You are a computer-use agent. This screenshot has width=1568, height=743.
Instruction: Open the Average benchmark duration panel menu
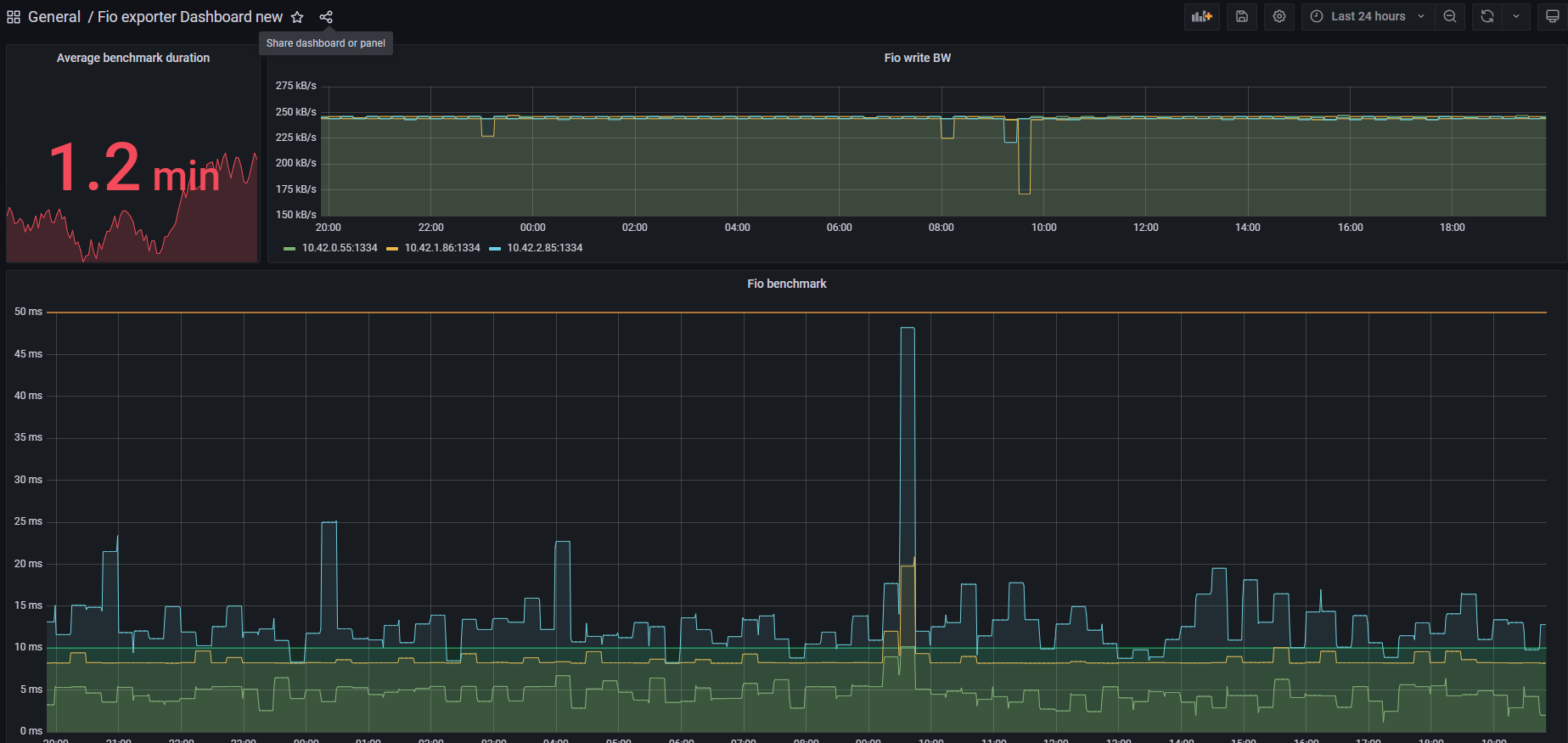(x=133, y=58)
